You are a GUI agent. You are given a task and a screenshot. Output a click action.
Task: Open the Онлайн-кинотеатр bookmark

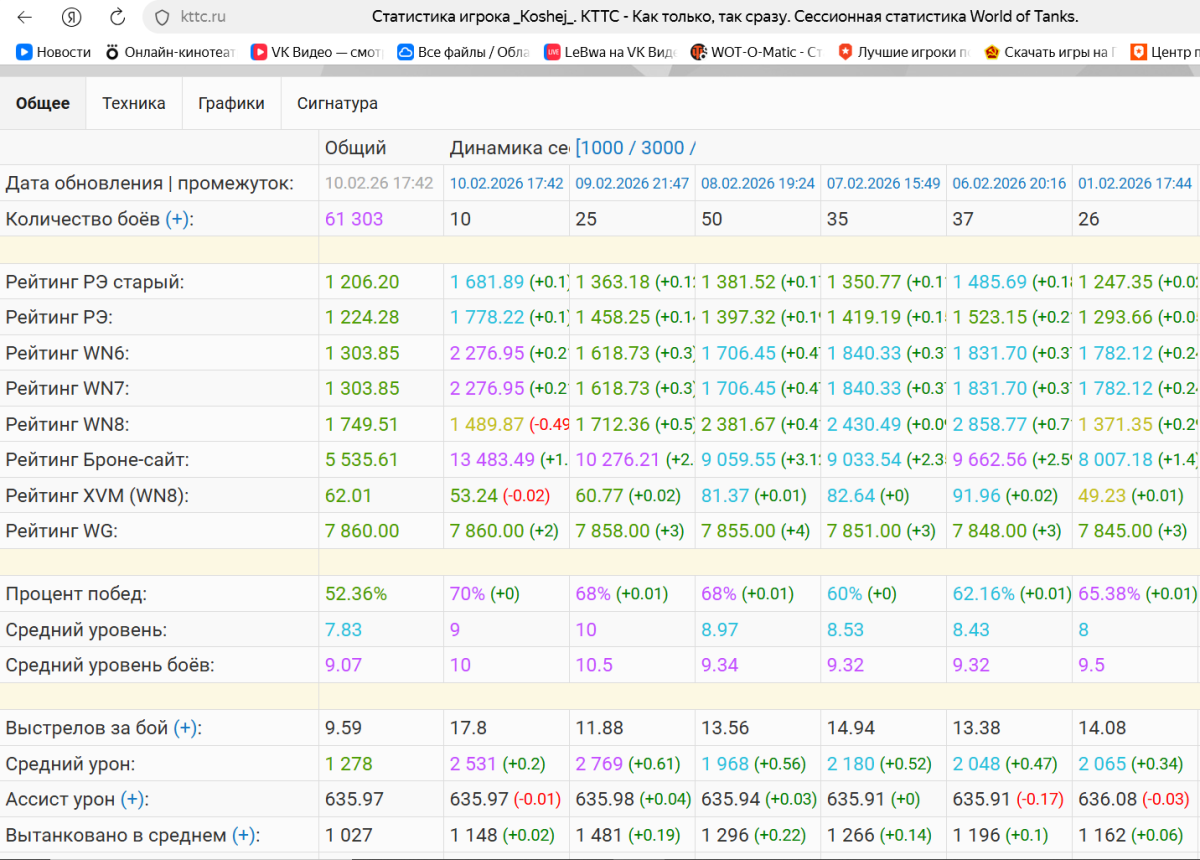click(x=169, y=52)
